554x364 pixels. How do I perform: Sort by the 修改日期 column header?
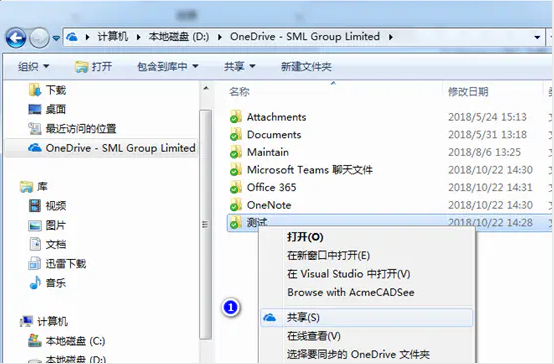point(468,92)
